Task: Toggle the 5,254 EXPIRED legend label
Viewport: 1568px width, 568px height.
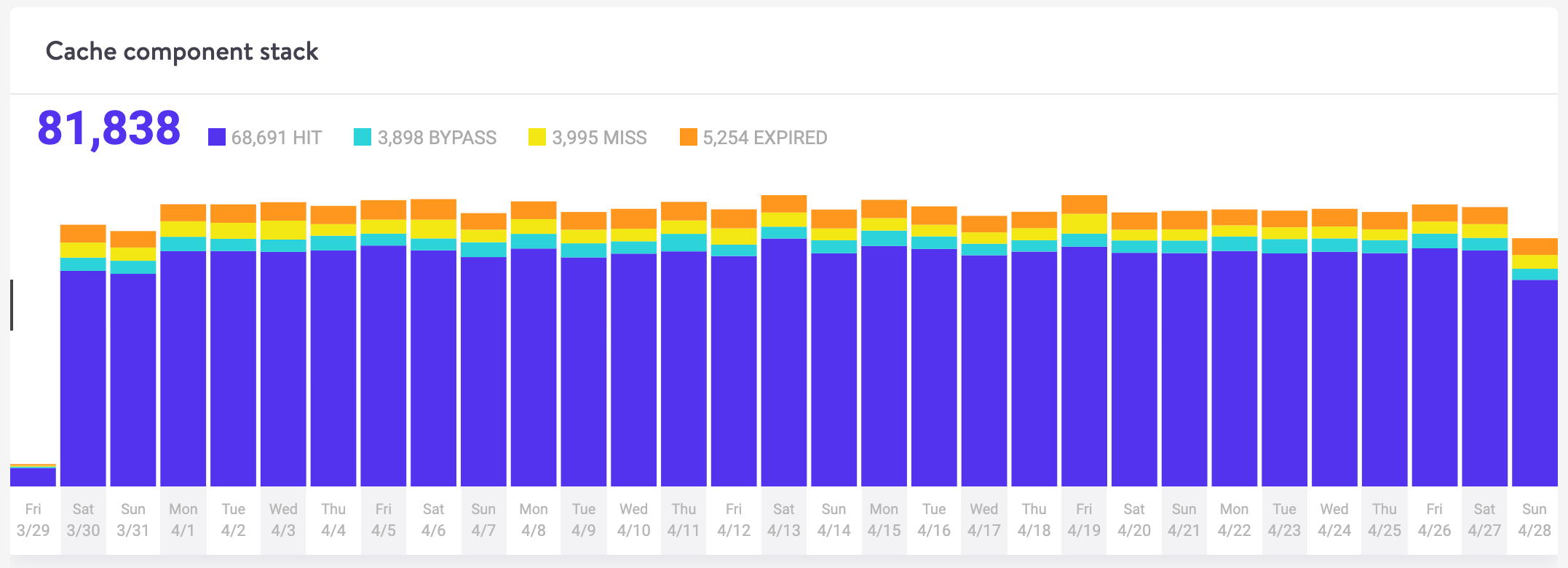Action: click(765, 138)
